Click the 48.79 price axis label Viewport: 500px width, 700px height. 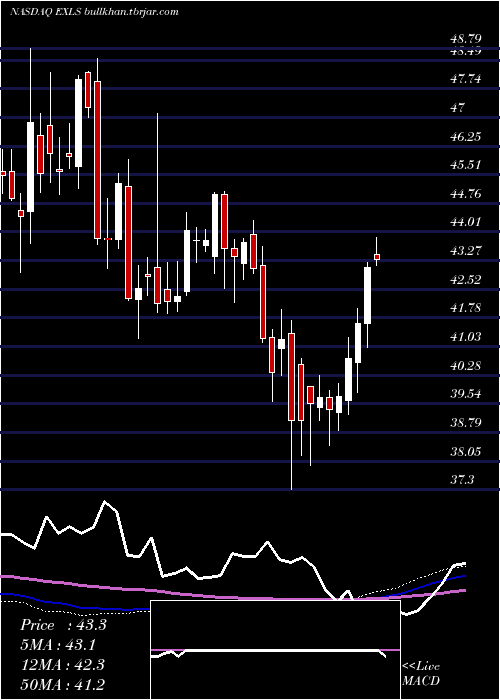(x=466, y=39)
